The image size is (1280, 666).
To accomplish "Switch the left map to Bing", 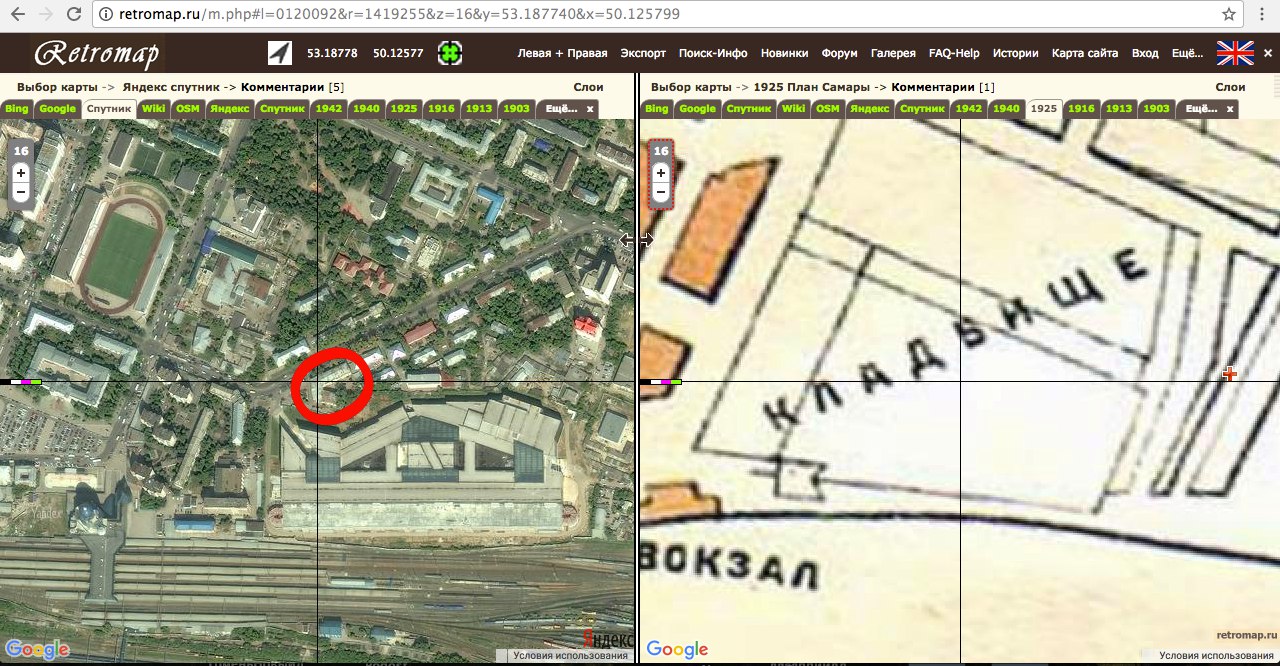I will point(16,109).
